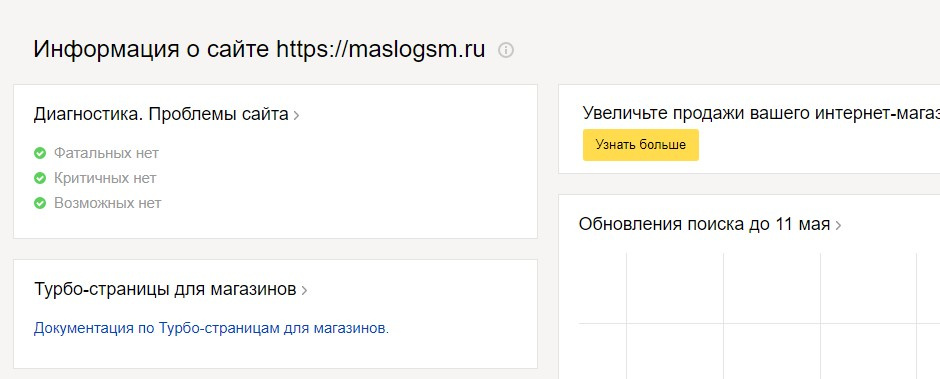Click the Информация о сайте words in the title

tap(151, 49)
